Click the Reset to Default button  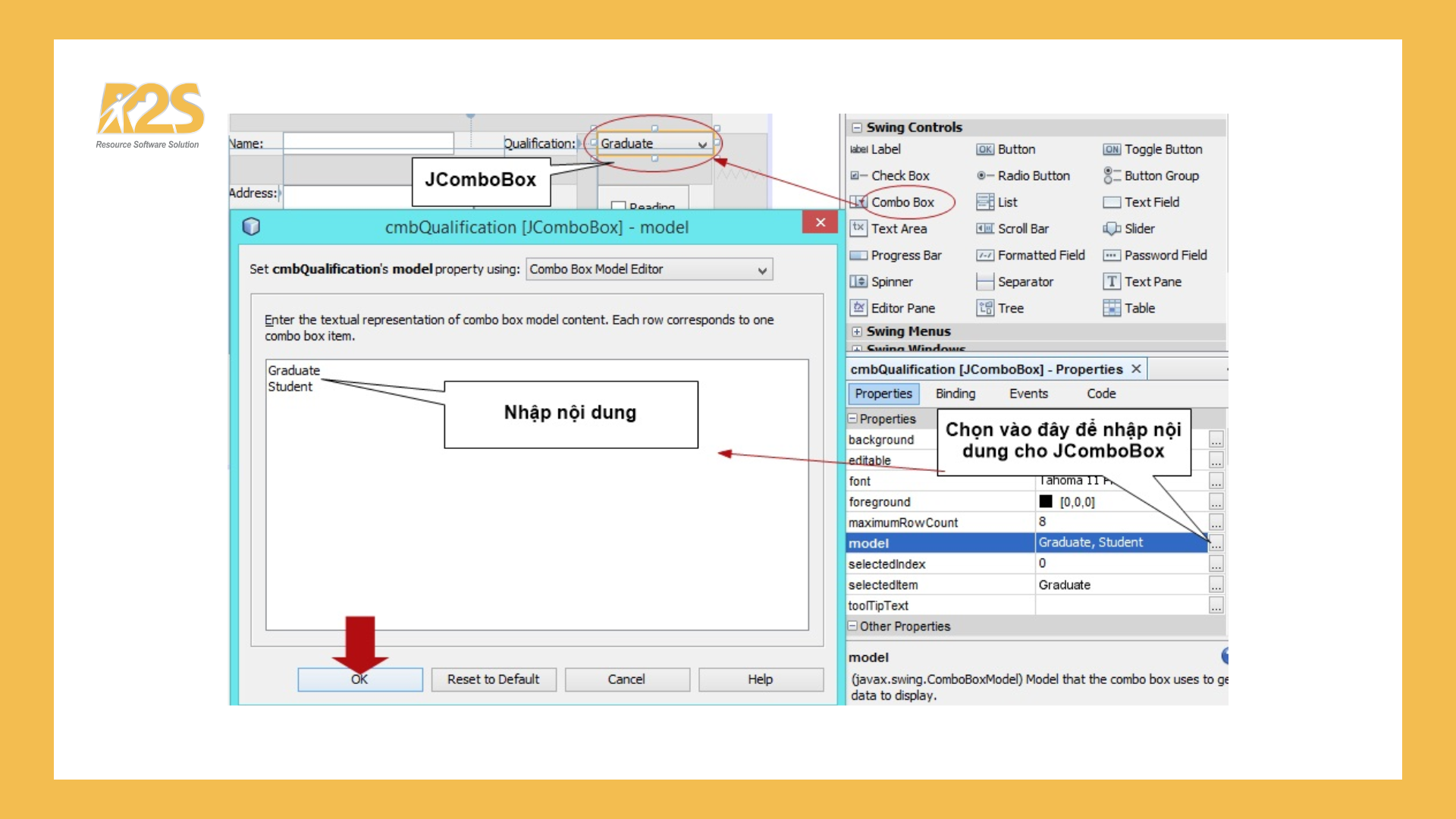pos(493,679)
